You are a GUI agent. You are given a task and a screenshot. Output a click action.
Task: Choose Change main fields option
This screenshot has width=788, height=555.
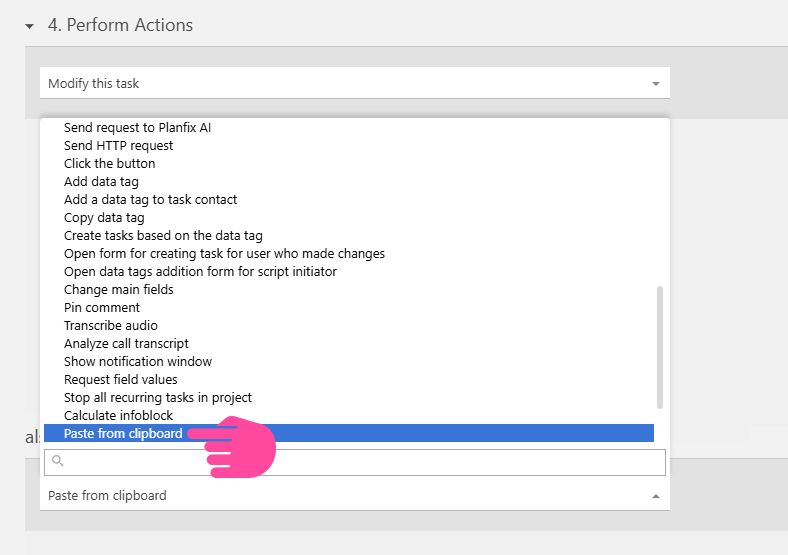(x=118, y=289)
